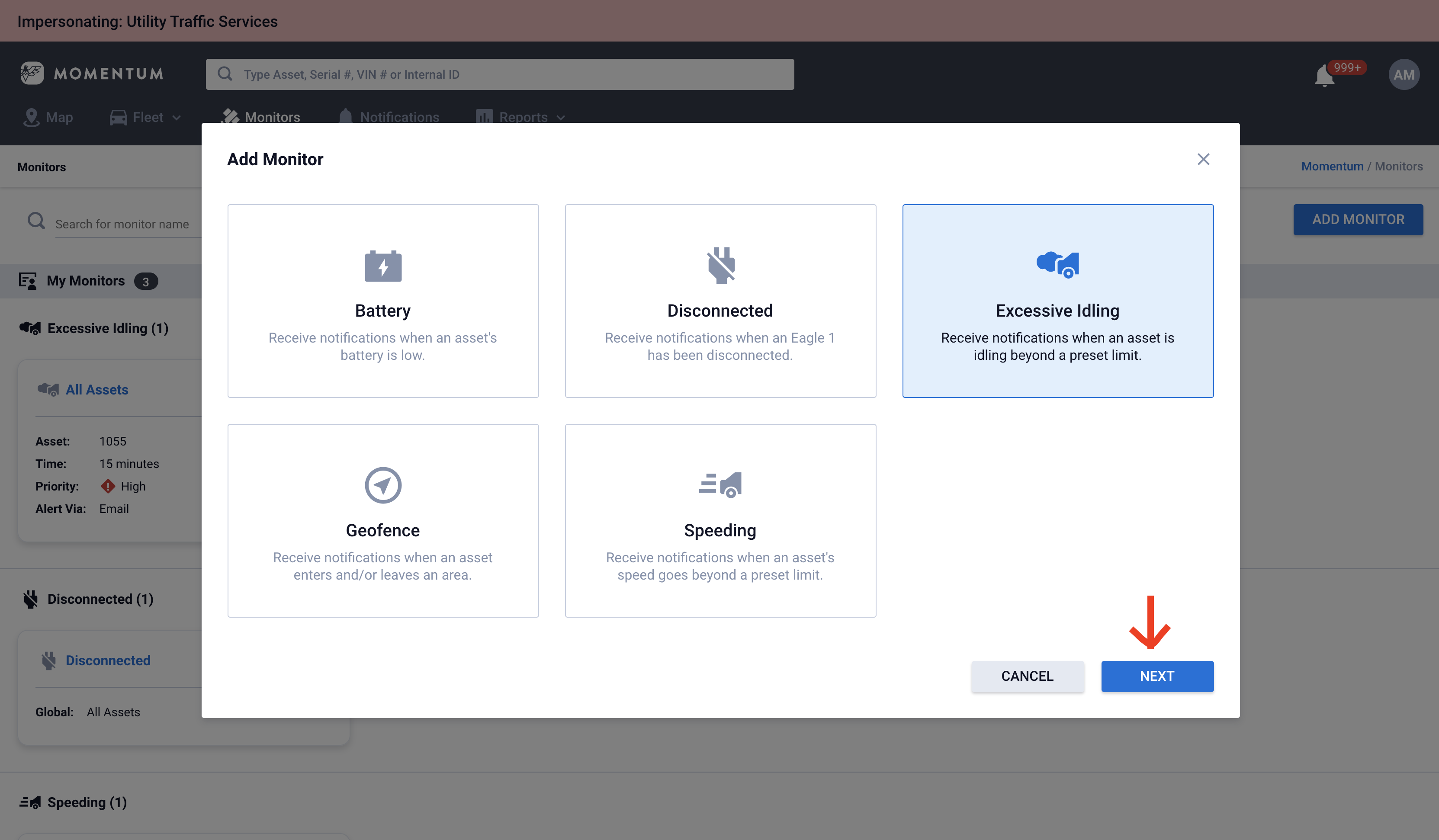Image resolution: width=1439 pixels, height=840 pixels.
Task: Select the Battery monitor icon
Action: click(382, 266)
